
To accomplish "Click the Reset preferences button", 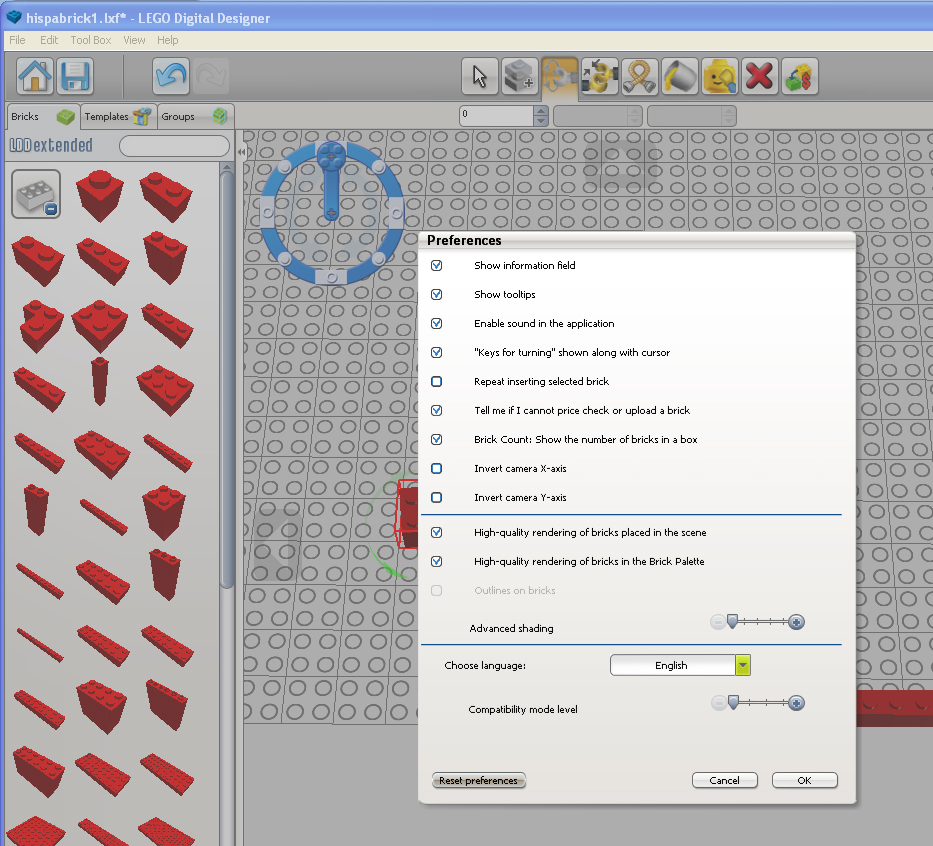I will 478,781.
